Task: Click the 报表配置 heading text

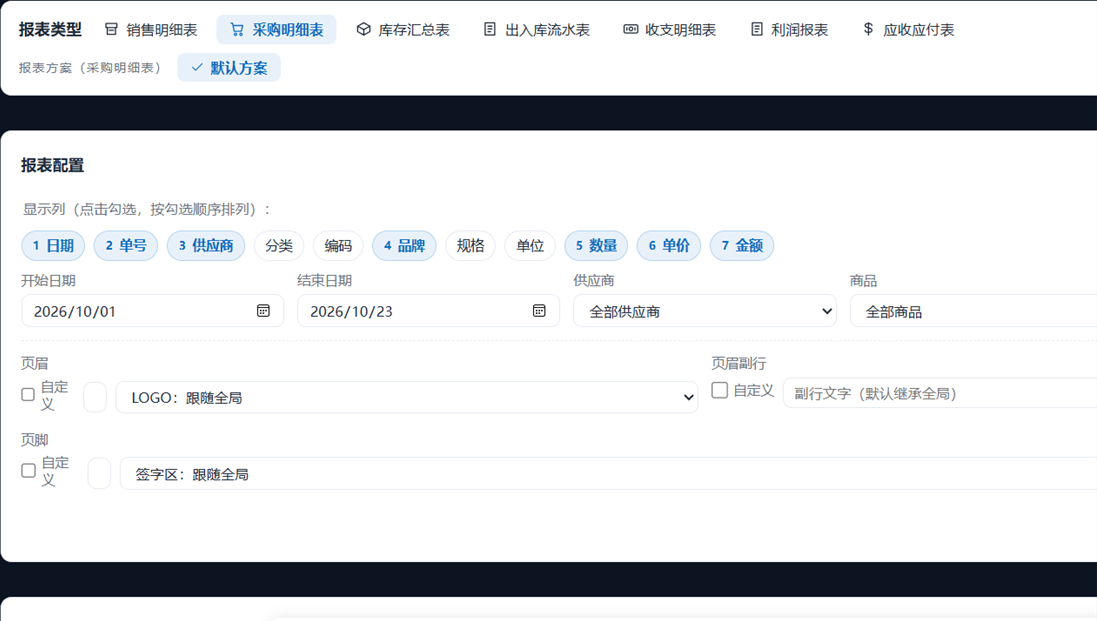Action: 52,166
